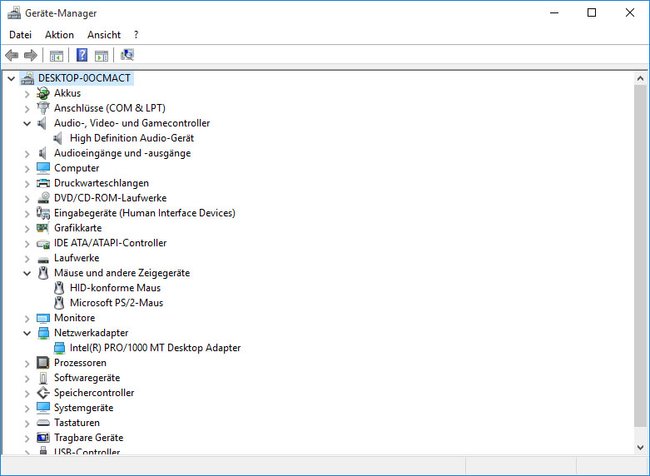Viewport: 650px width, 476px height.
Task: Expand the Anschlüsse (COM & LPT) category
Action: coord(27,109)
